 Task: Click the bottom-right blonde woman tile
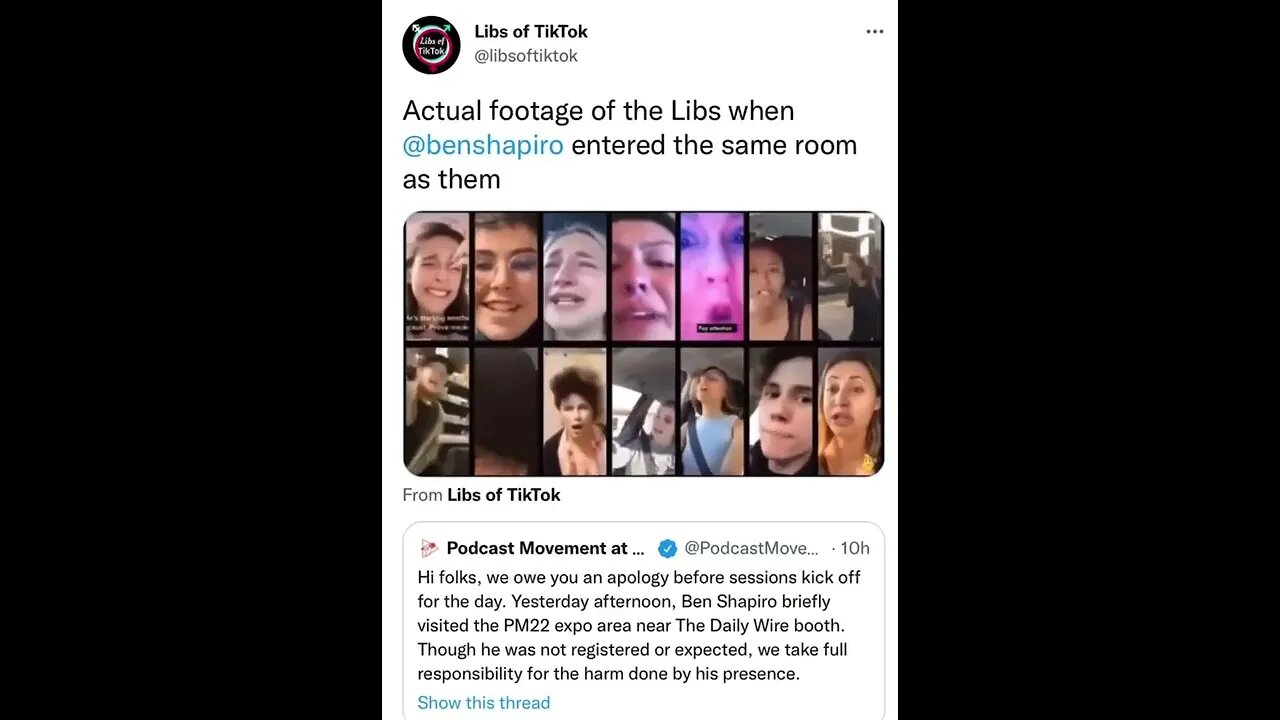pos(851,411)
